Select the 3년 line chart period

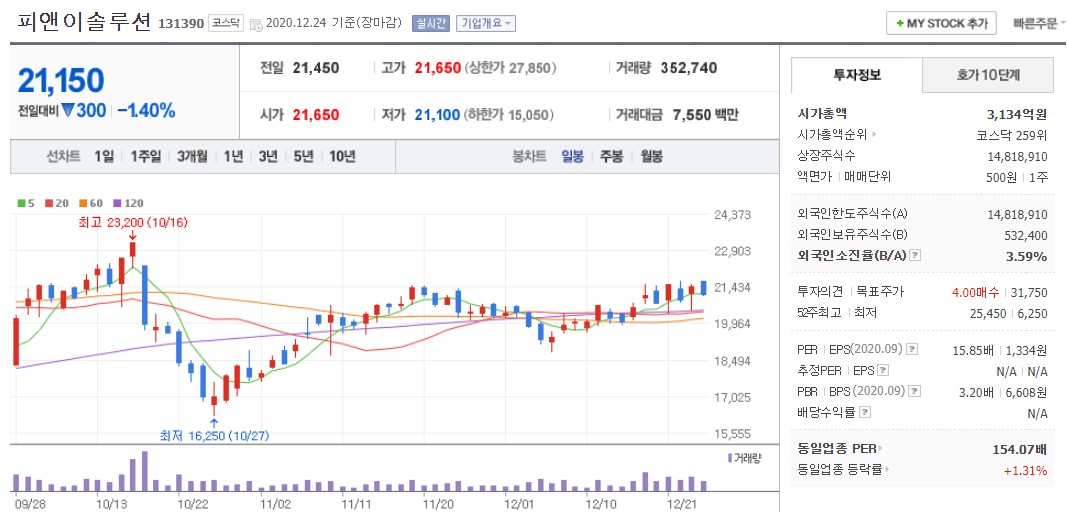click(x=268, y=157)
